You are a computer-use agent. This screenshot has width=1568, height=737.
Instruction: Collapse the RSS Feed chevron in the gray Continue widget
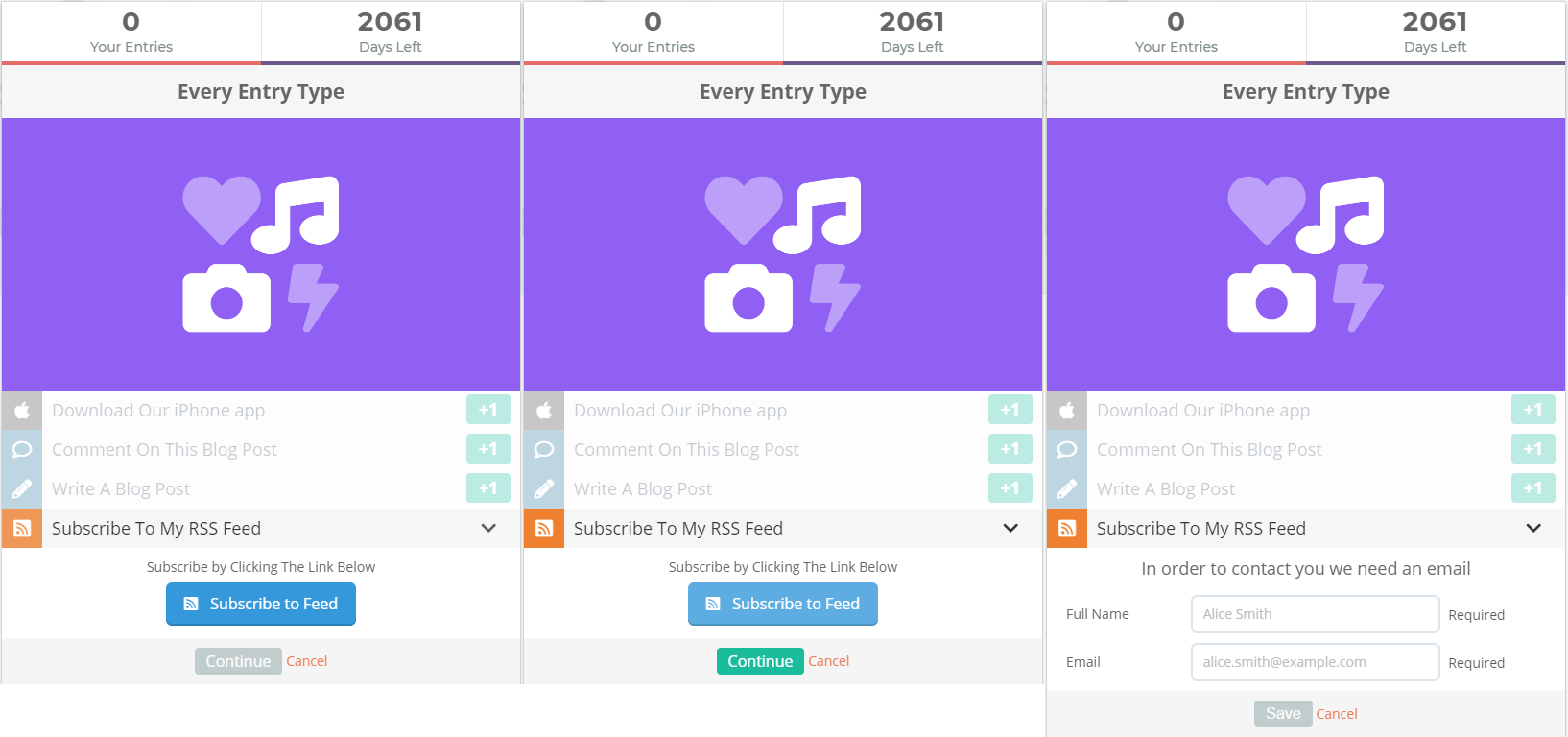pyautogui.click(x=487, y=528)
